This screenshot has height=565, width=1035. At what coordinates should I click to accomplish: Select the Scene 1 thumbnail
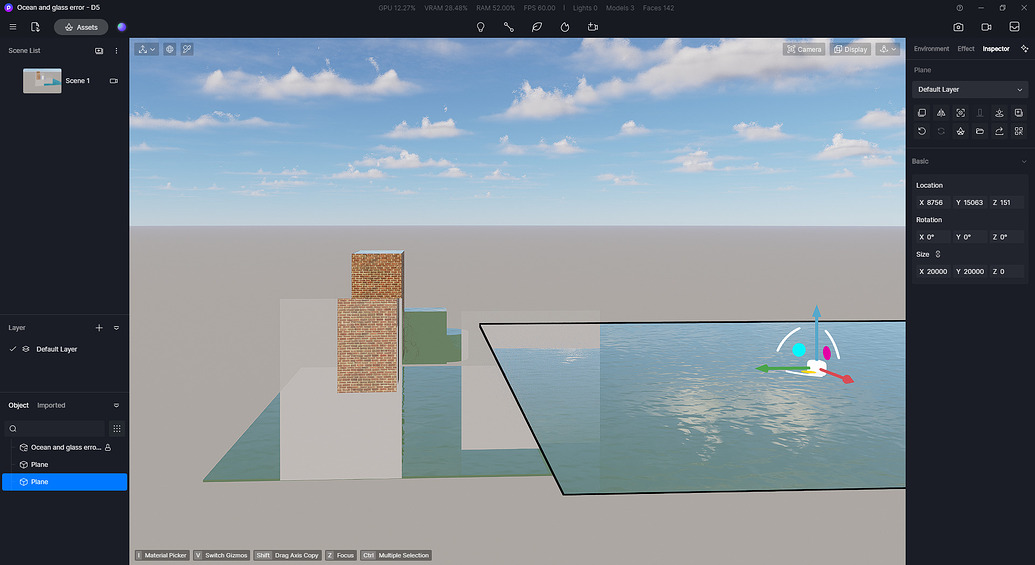42,81
